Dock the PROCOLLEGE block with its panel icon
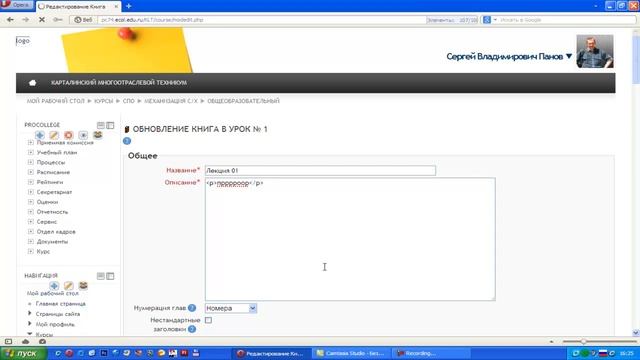The image size is (640, 360). coord(110,125)
